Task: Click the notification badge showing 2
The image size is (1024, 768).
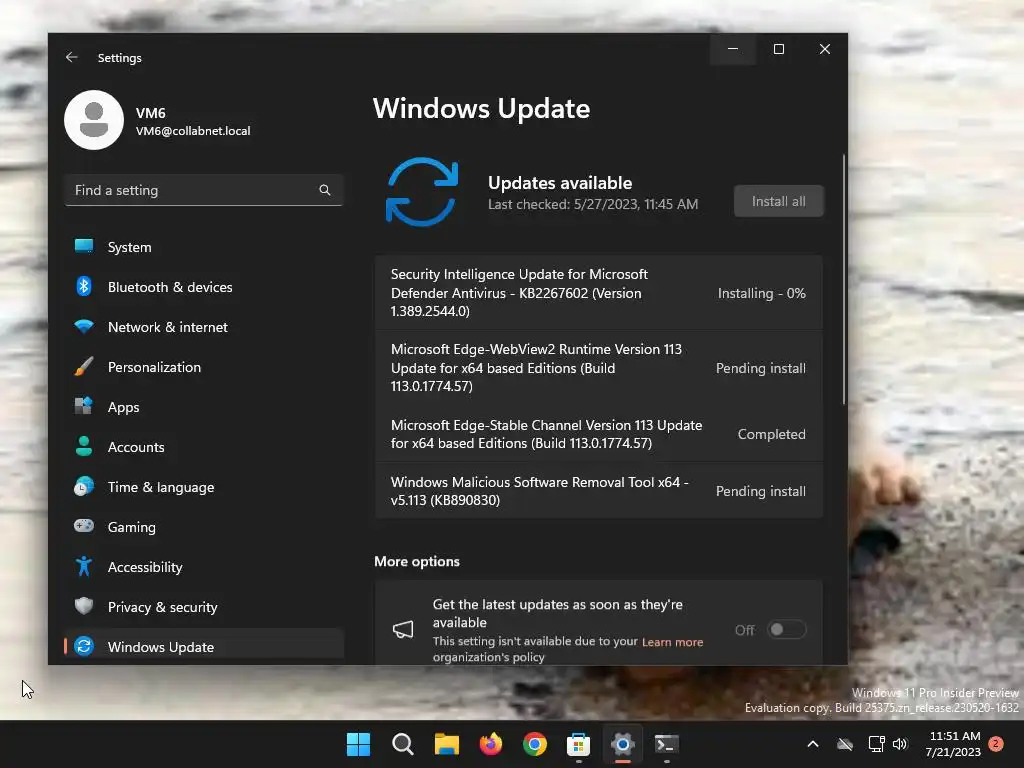Action: click(996, 744)
